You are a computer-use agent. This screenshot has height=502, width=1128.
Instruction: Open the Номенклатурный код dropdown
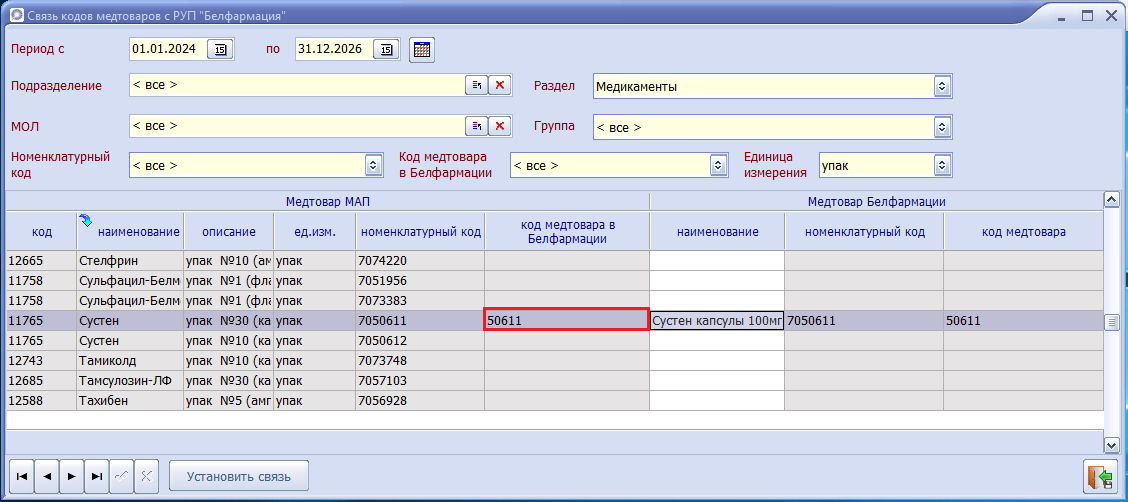click(374, 165)
